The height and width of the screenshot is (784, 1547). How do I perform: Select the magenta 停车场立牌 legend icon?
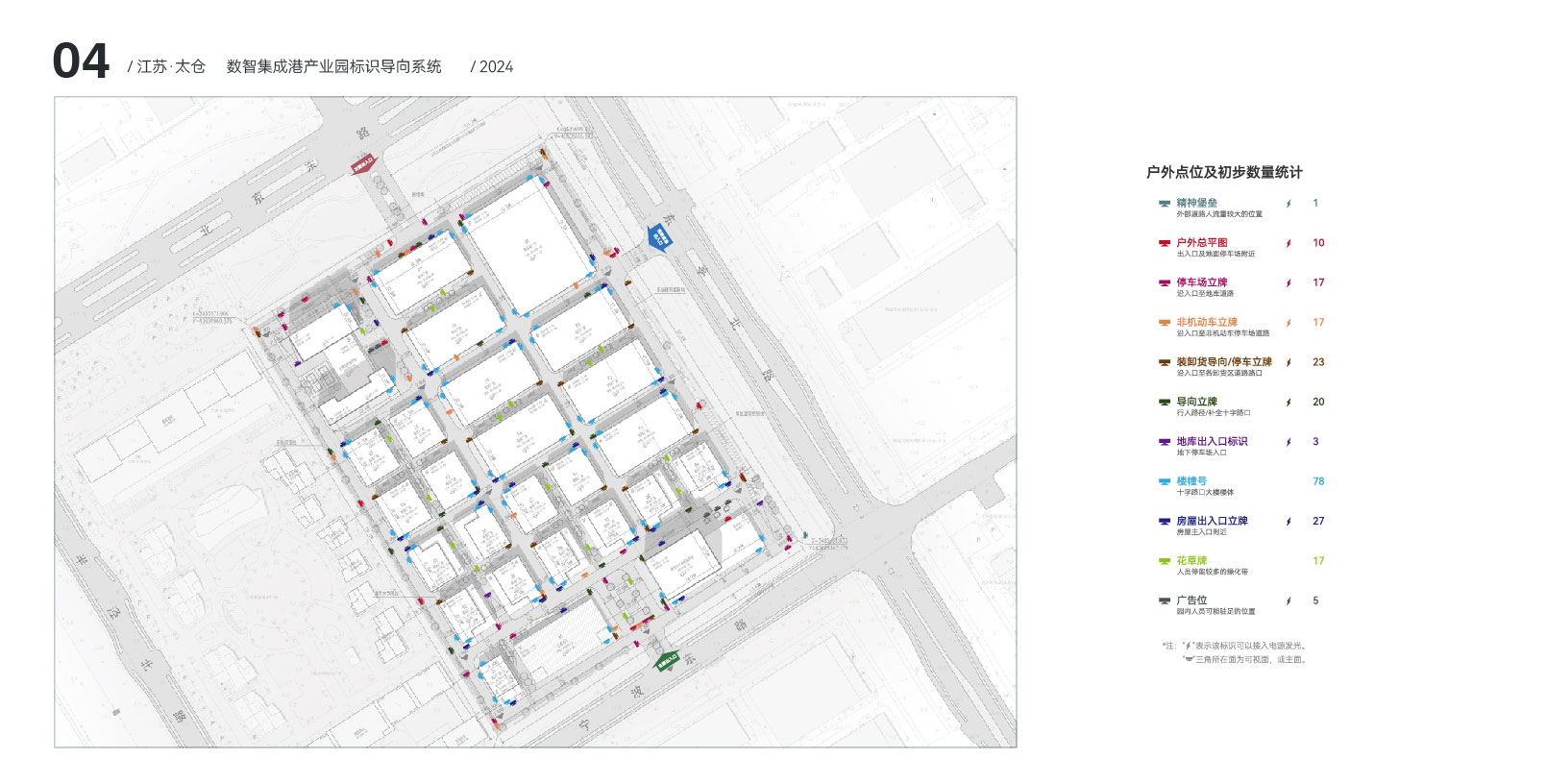1164,283
